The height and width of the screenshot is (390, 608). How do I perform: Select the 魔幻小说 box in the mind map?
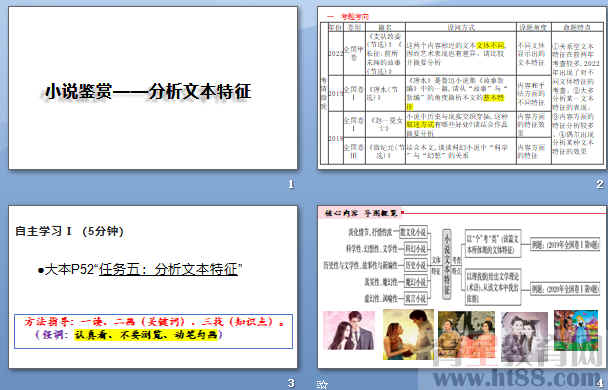point(415,282)
